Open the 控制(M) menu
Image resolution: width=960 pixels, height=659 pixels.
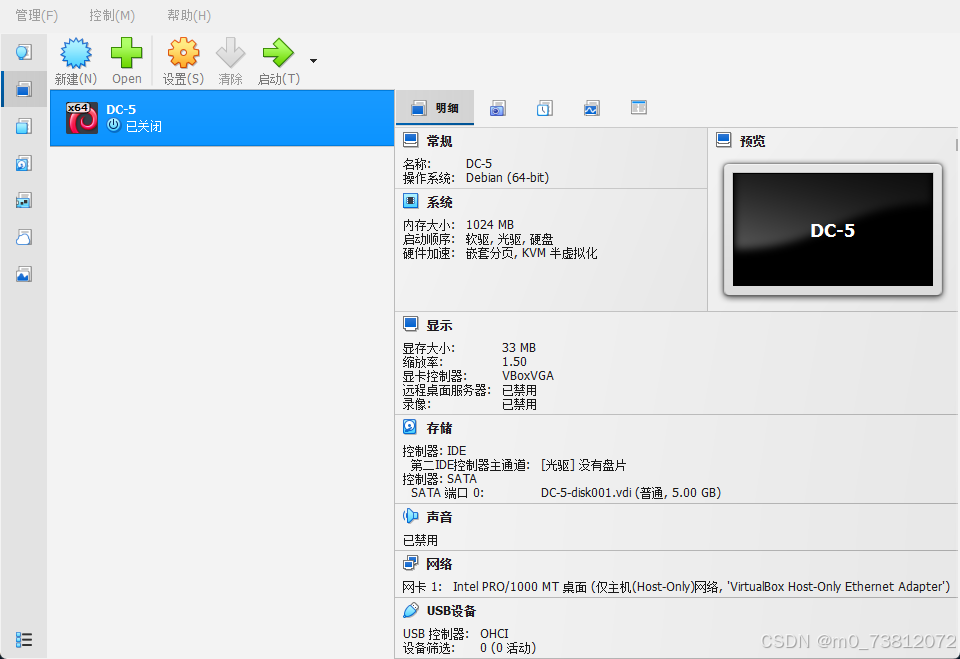[112, 15]
